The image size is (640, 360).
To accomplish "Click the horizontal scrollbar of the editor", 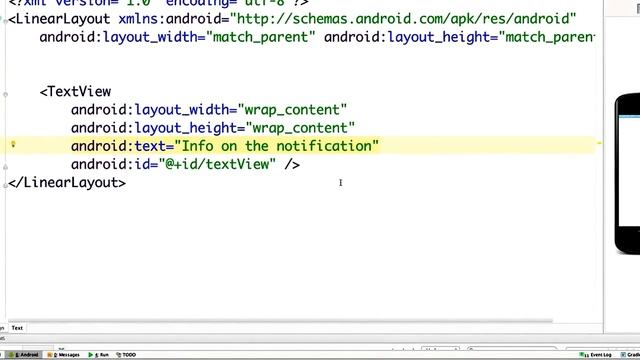I will [x=280, y=321].
